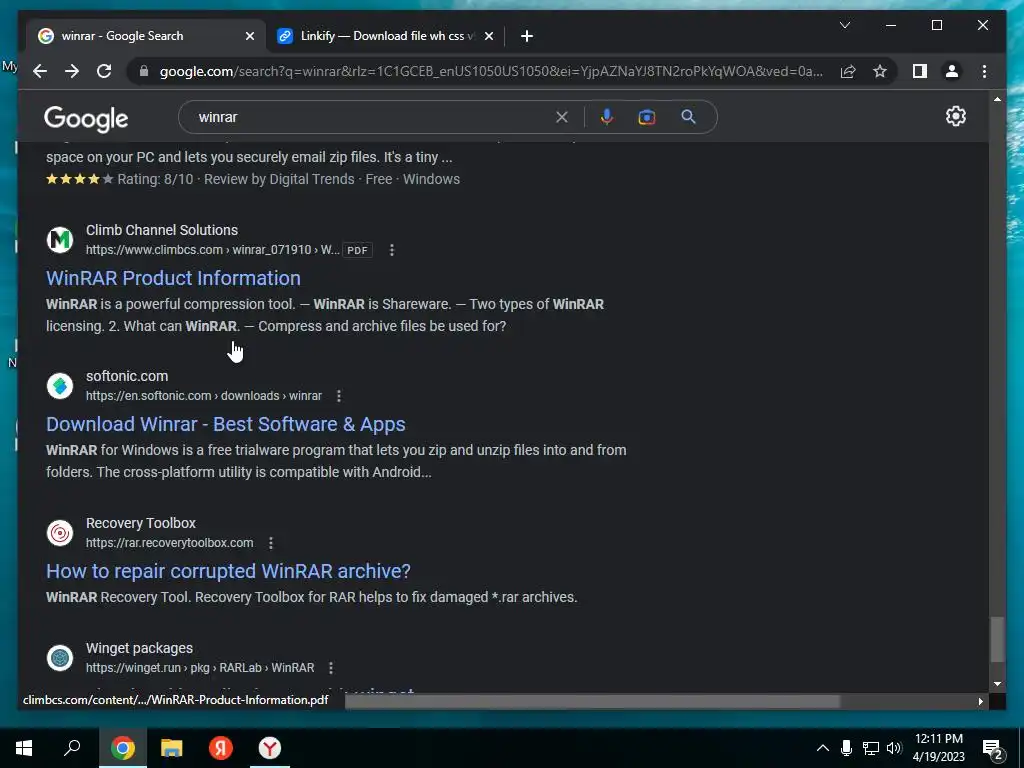The width and height of the screenshot is (1024, 768).
Task: Open Chrome profile menu
Action: click(952, 71)
